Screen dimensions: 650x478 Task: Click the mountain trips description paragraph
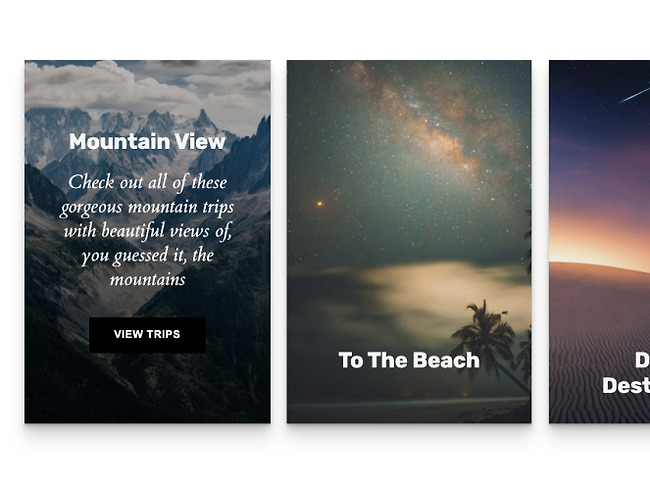(147, 231)
